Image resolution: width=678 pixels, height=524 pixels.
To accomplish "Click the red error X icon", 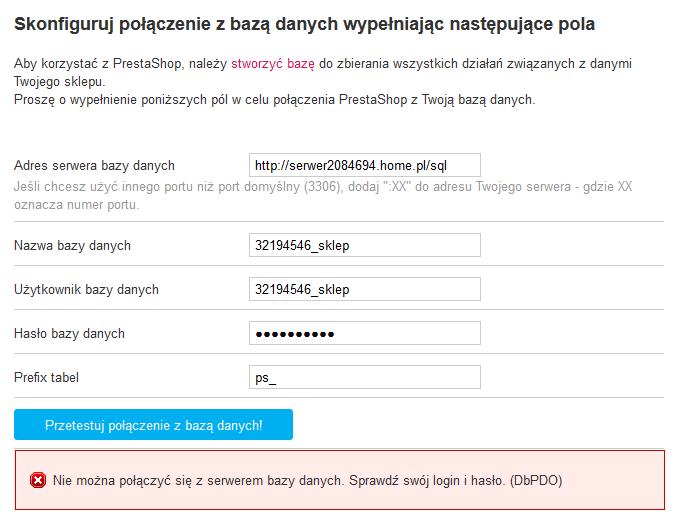I will coord(38,481).
